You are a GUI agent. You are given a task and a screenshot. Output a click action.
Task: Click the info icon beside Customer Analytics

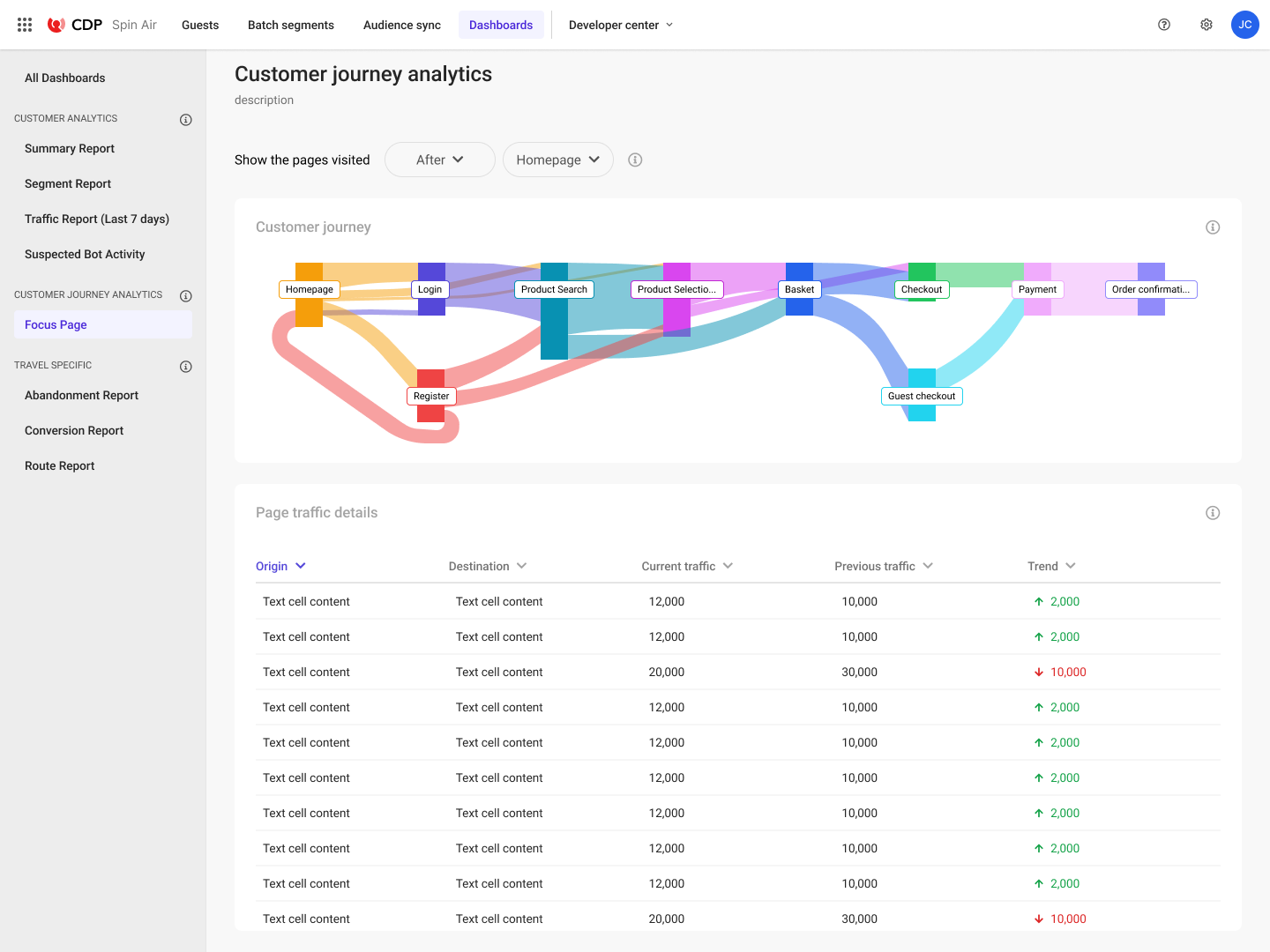coord(185,119)
